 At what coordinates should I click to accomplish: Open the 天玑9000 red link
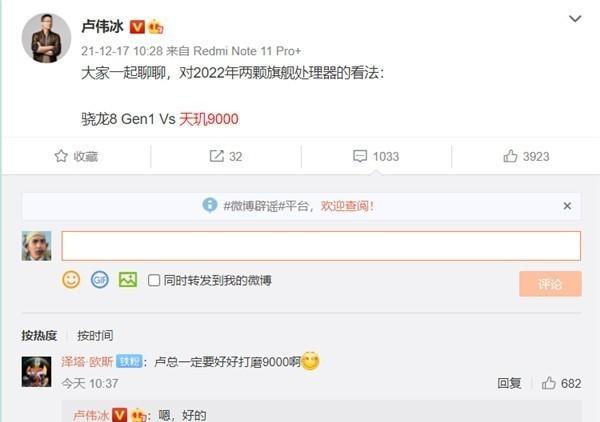[209, 119]
